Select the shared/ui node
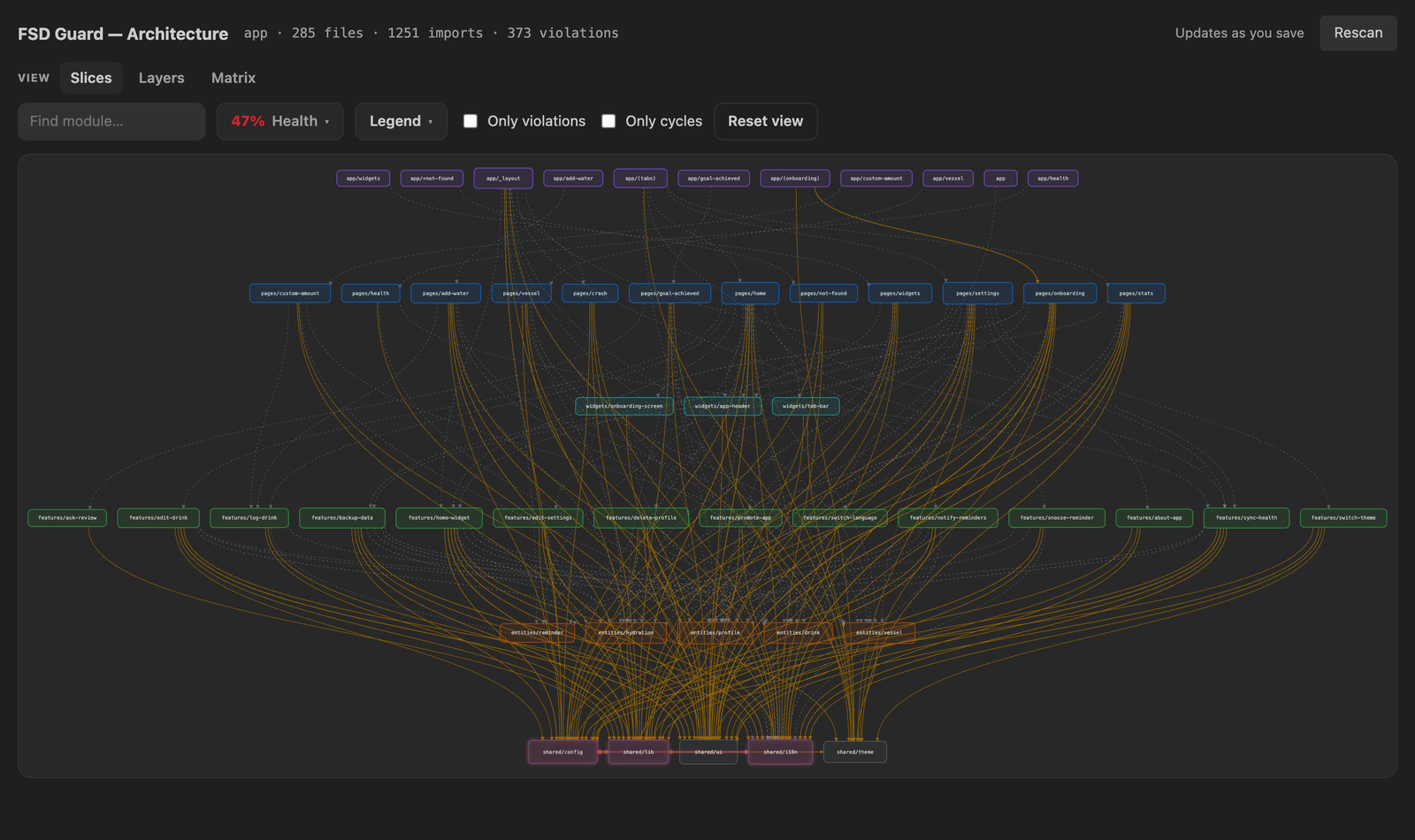 (708, 752)
